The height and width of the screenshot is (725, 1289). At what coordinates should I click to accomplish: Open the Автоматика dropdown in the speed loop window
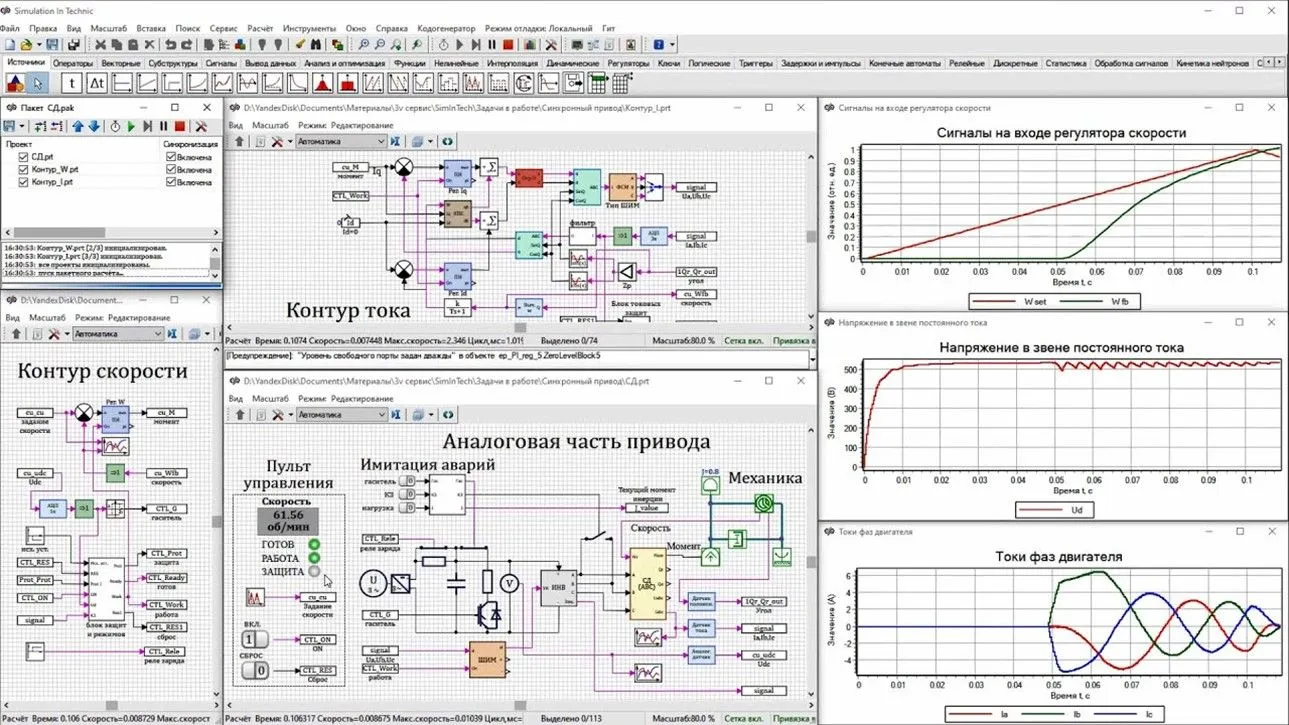pyautogui.click(x=119, y=333)
